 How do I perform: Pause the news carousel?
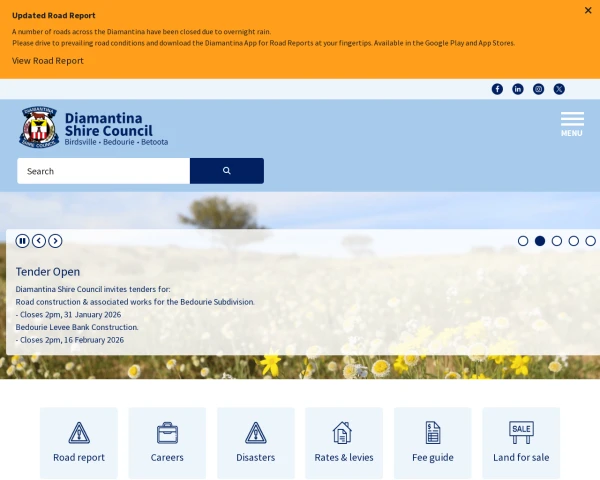(22, 241)
